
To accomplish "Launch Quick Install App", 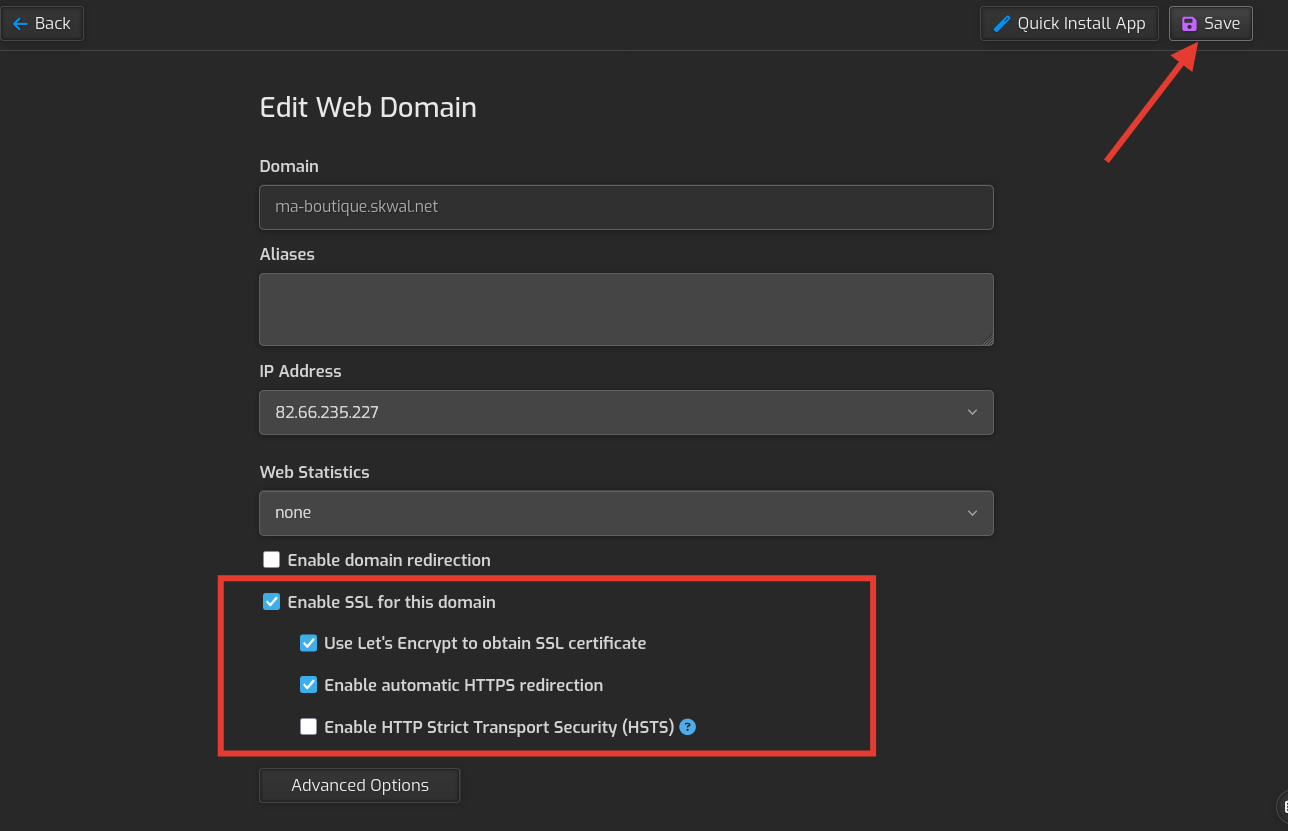I will pos(1068,23).
